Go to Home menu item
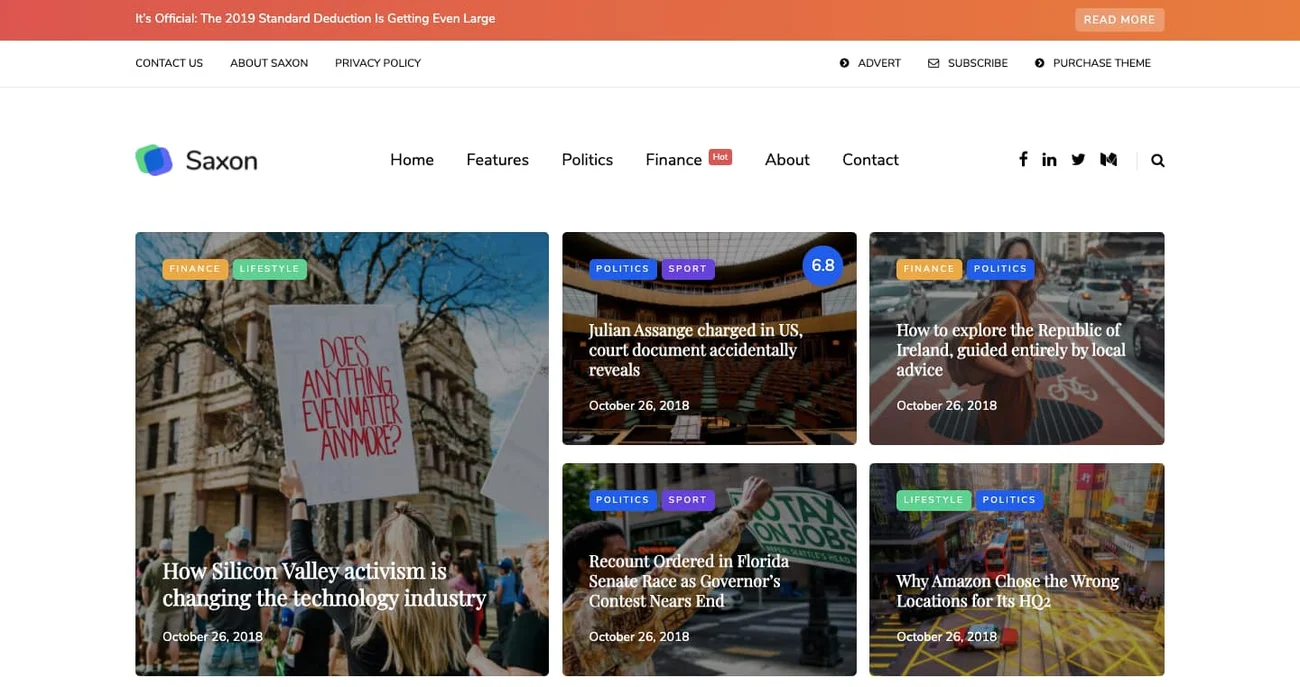The image size is (1300, 687). (412, 160)
